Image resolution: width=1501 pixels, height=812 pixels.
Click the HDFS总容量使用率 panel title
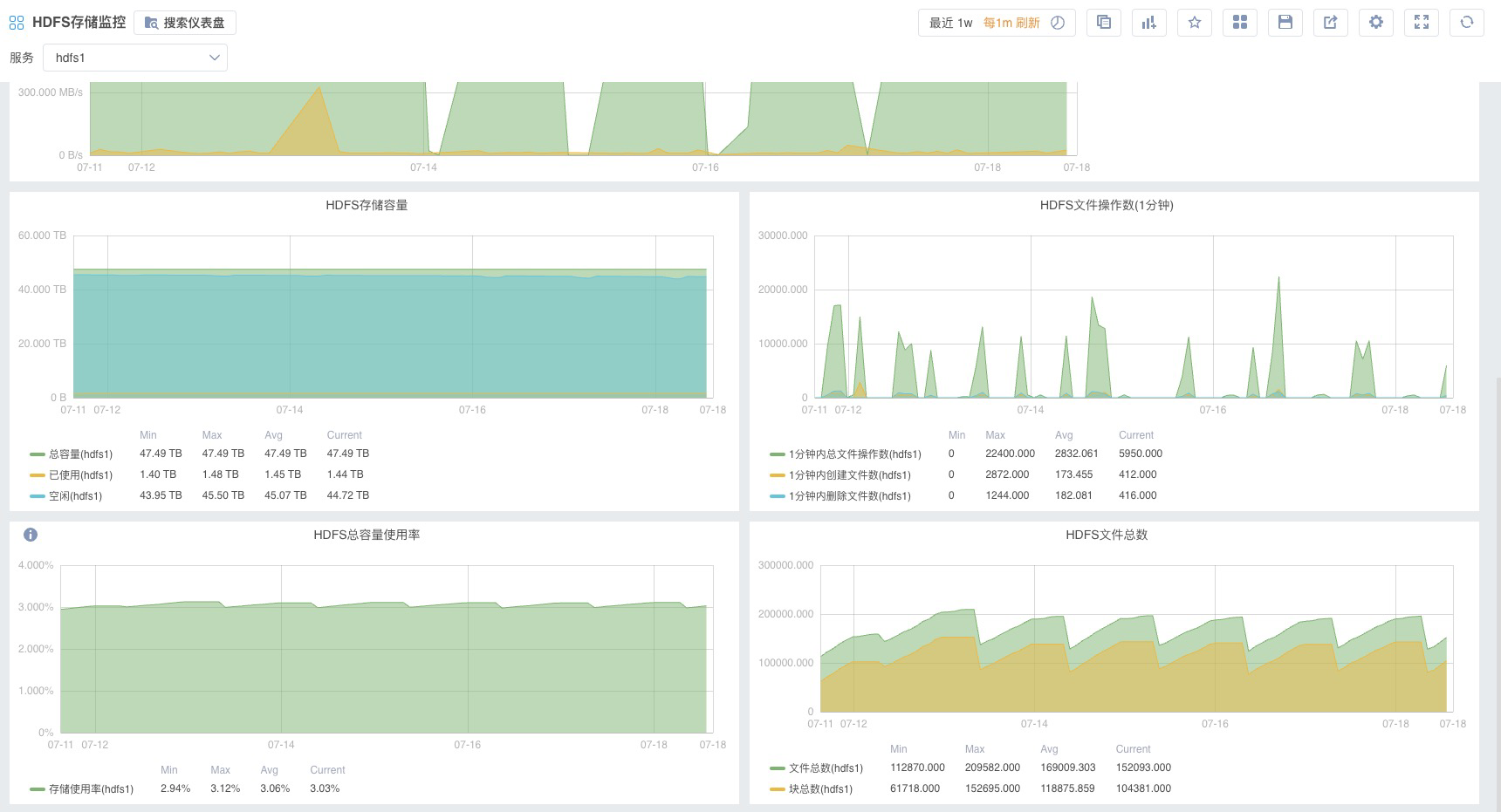tap(367, 535)
